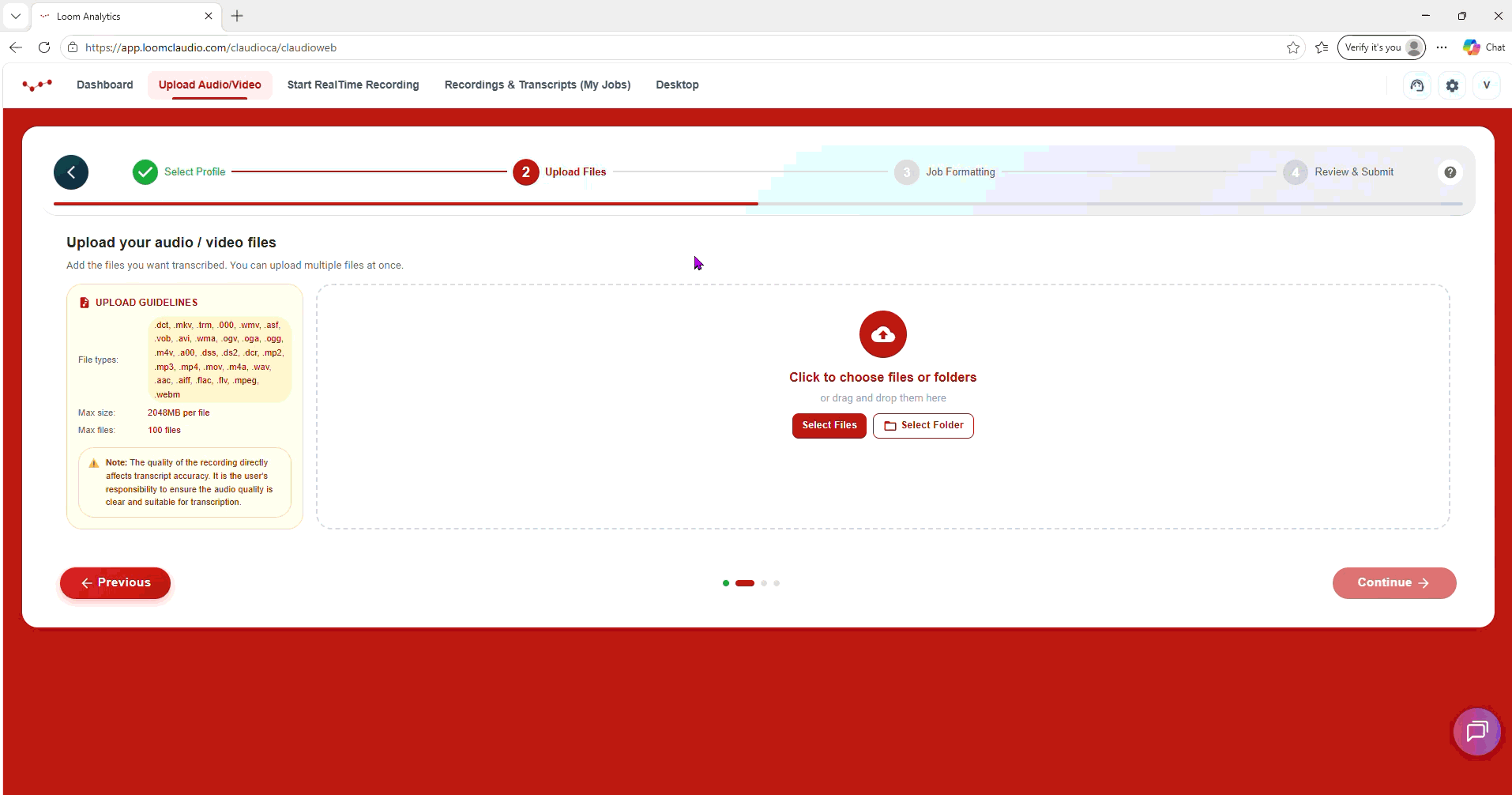Click the third pagination dot

[764, 583]
